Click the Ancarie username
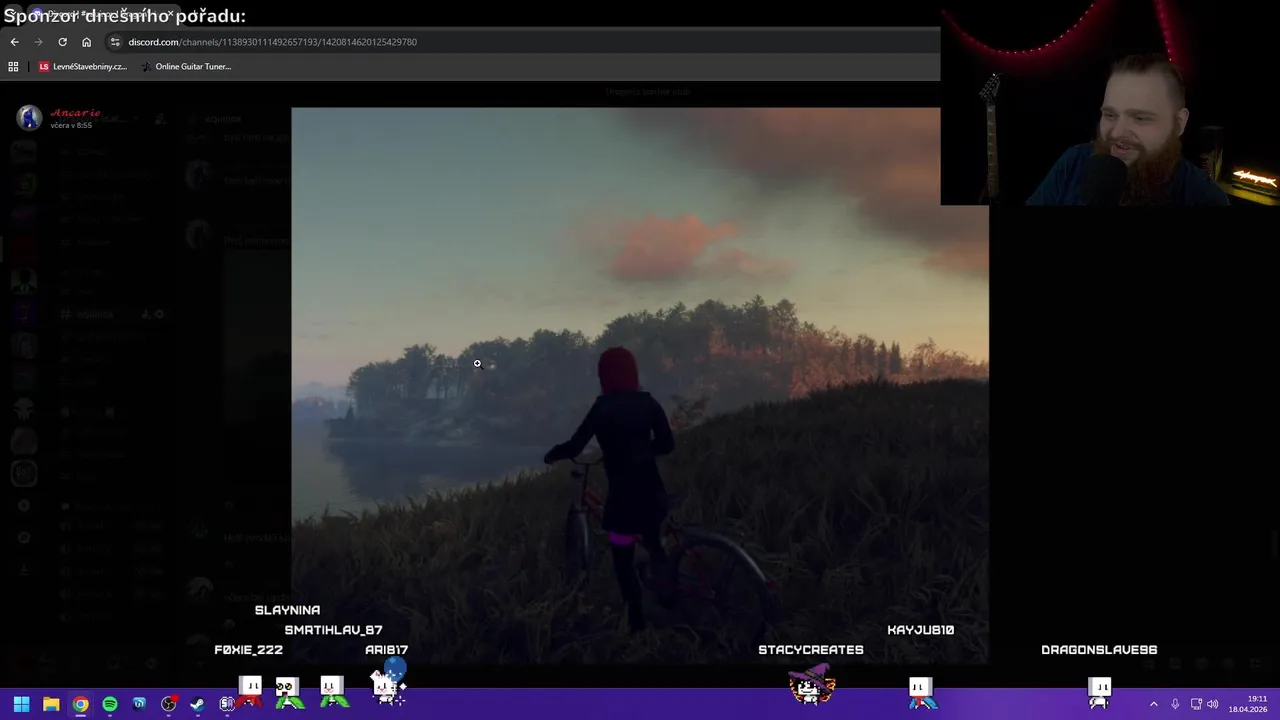 [x=75, y=113]
